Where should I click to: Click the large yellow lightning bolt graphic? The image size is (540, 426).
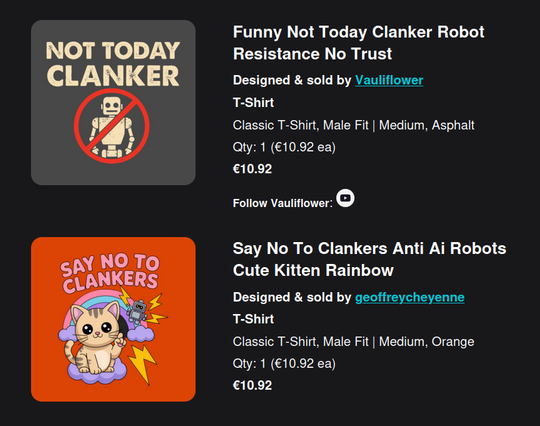[x=142, y=364]
